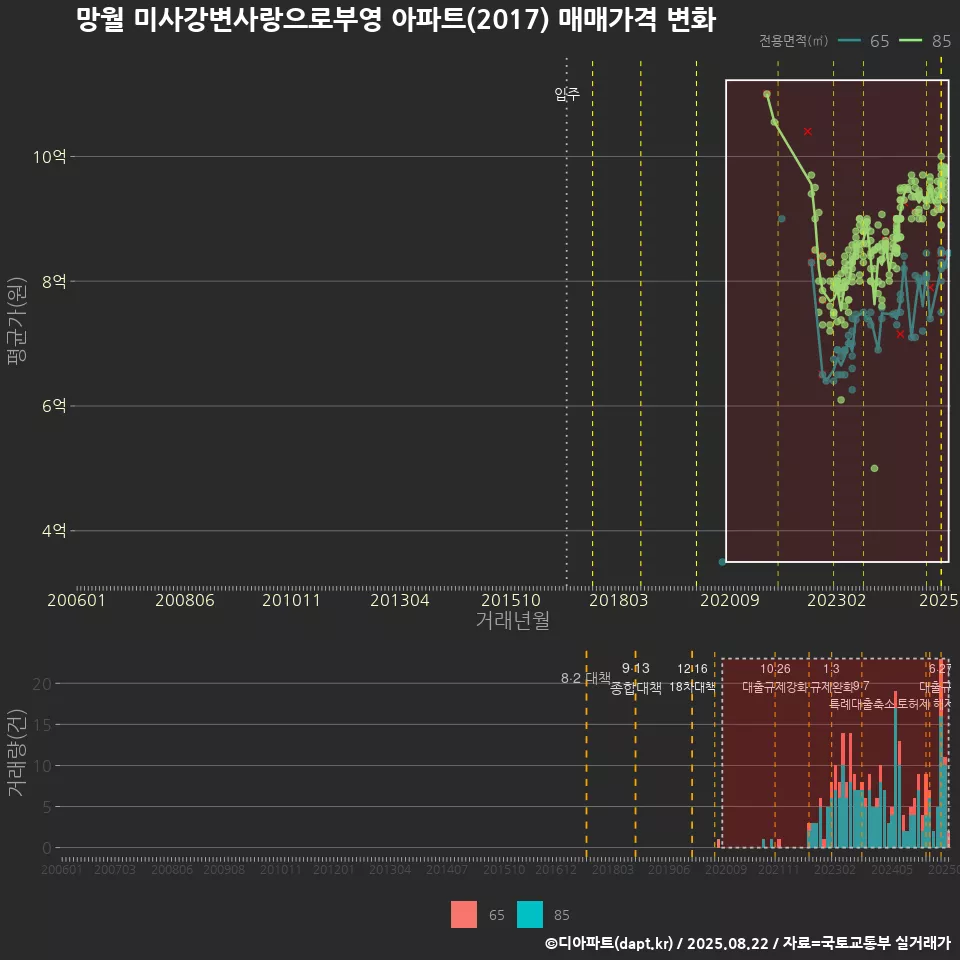Screen dimensions: 960x960
Task: Click '202009' on the price chart axis
Action: (729, 600)
